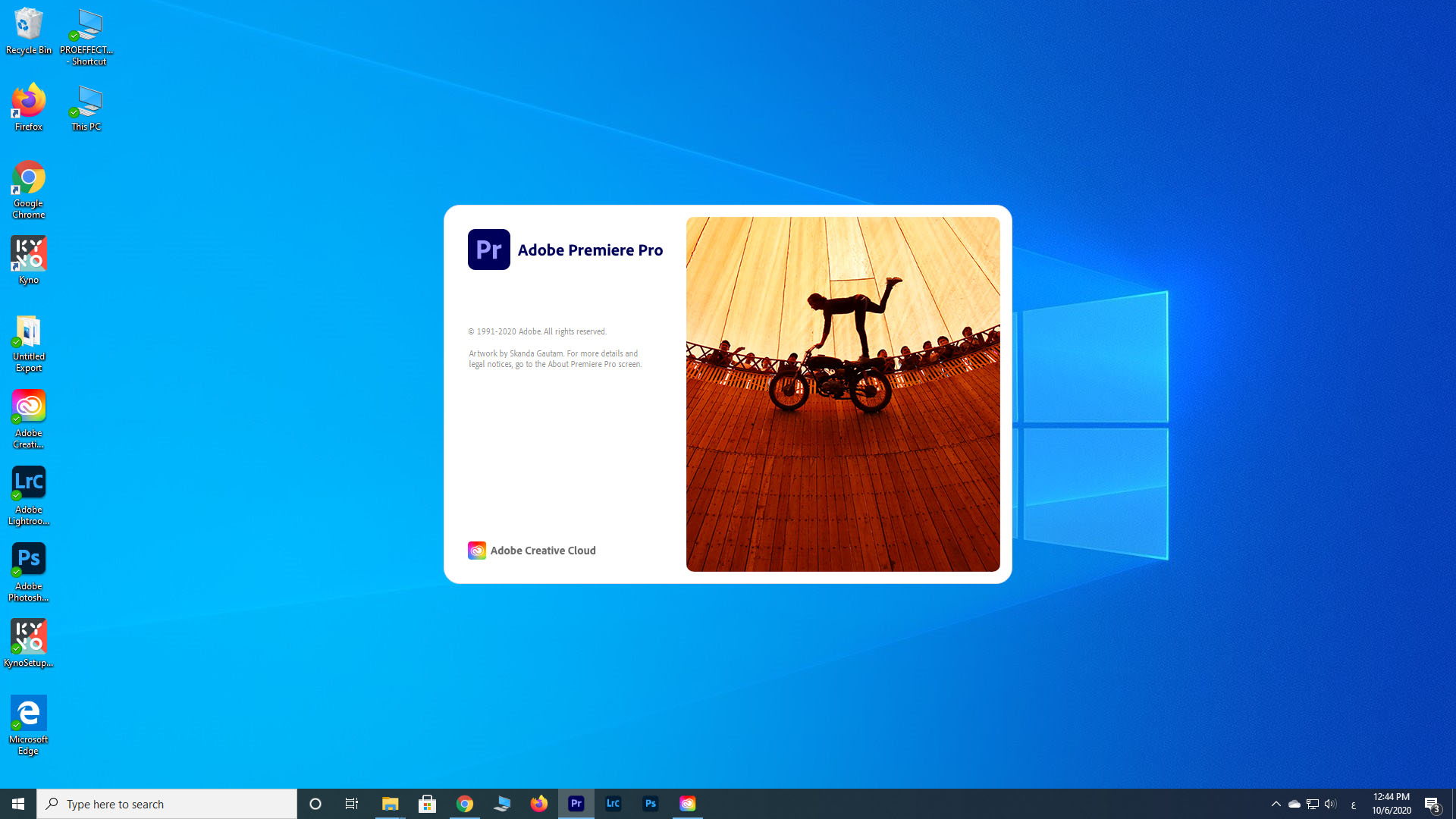Click the Type here to search box
This screenshot has height=819, width=1456.
pyautogui.click(x=167, y=804)
